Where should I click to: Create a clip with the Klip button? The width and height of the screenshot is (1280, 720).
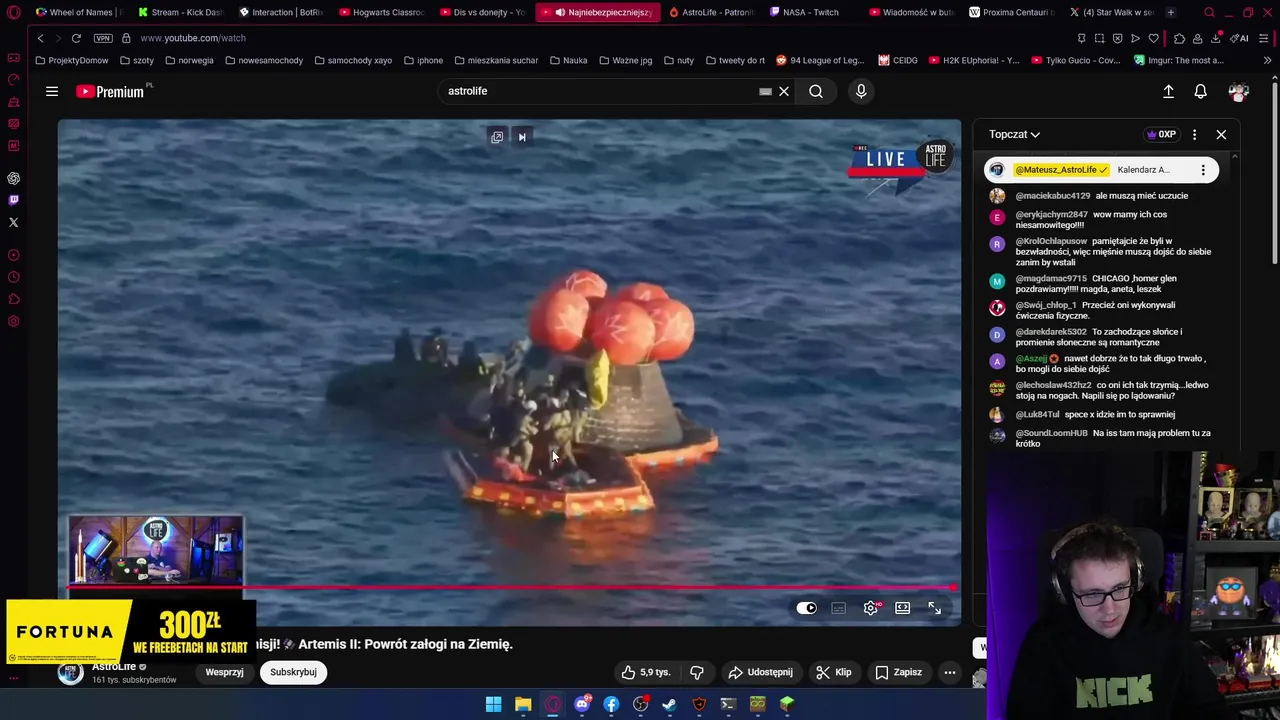[x=833, y=672]
